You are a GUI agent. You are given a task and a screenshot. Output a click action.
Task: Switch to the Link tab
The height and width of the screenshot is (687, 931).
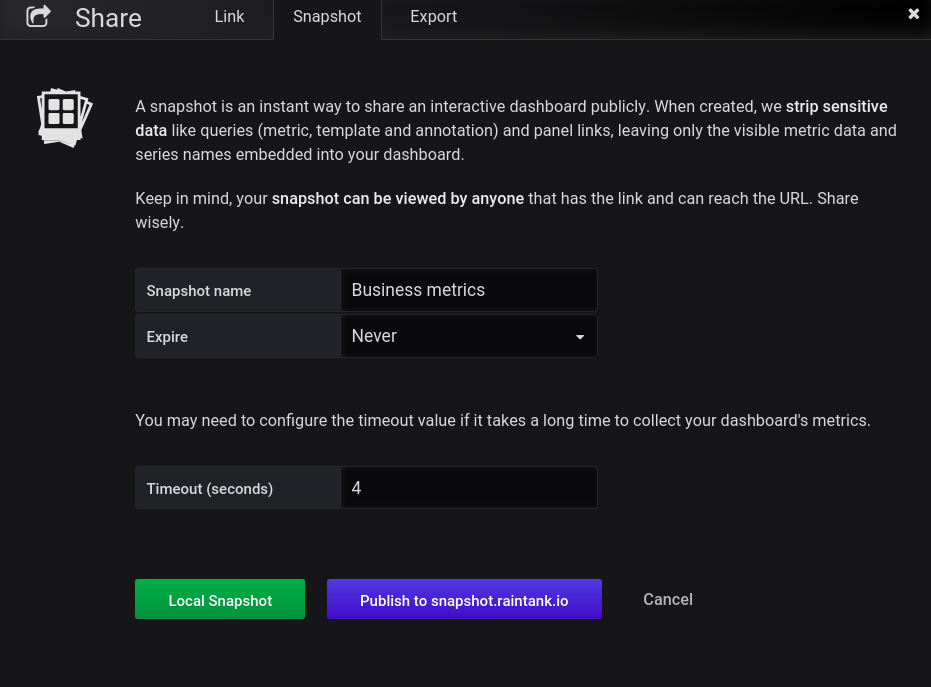pos(229,17)
